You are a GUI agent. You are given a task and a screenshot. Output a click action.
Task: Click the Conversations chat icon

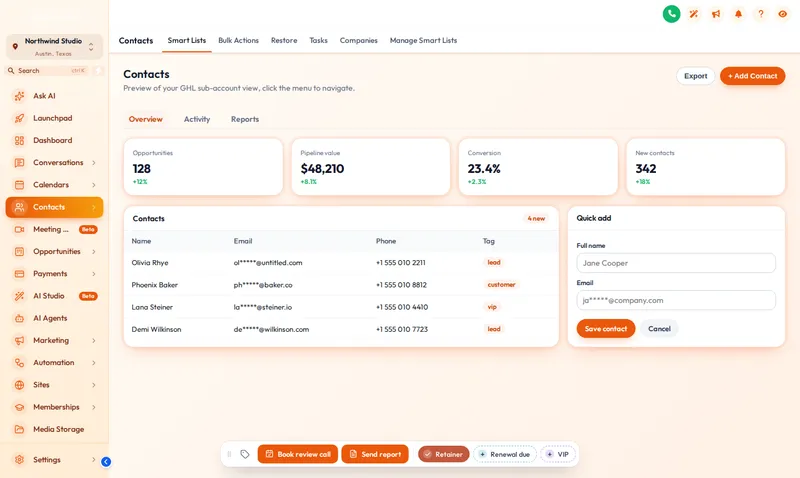click(x=19, y=163)
